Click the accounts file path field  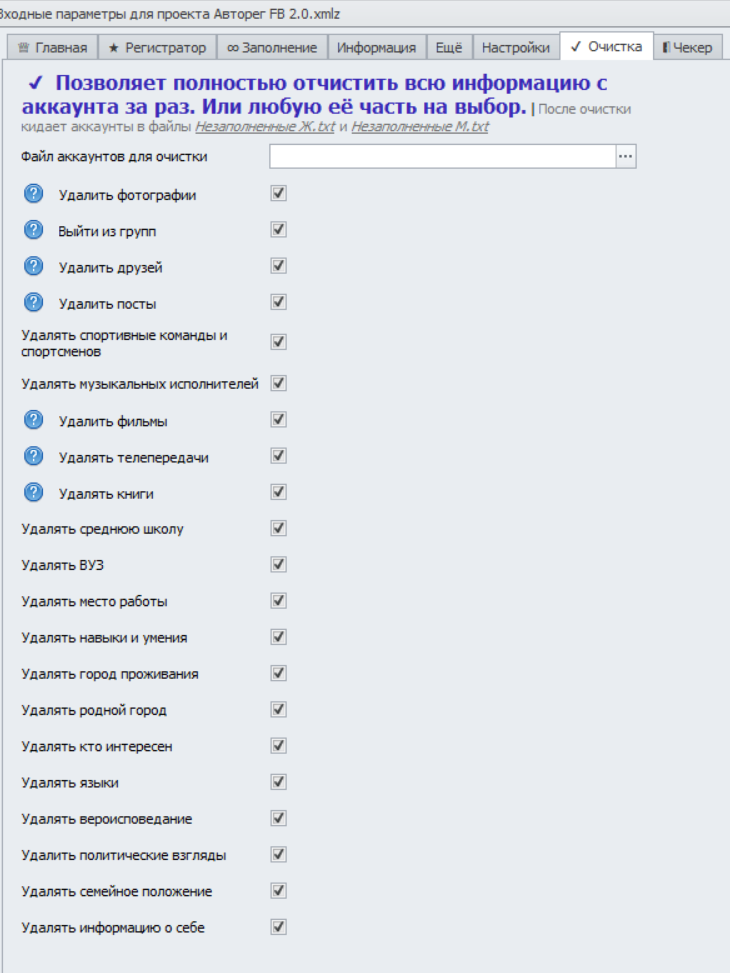tap(442, 156)
